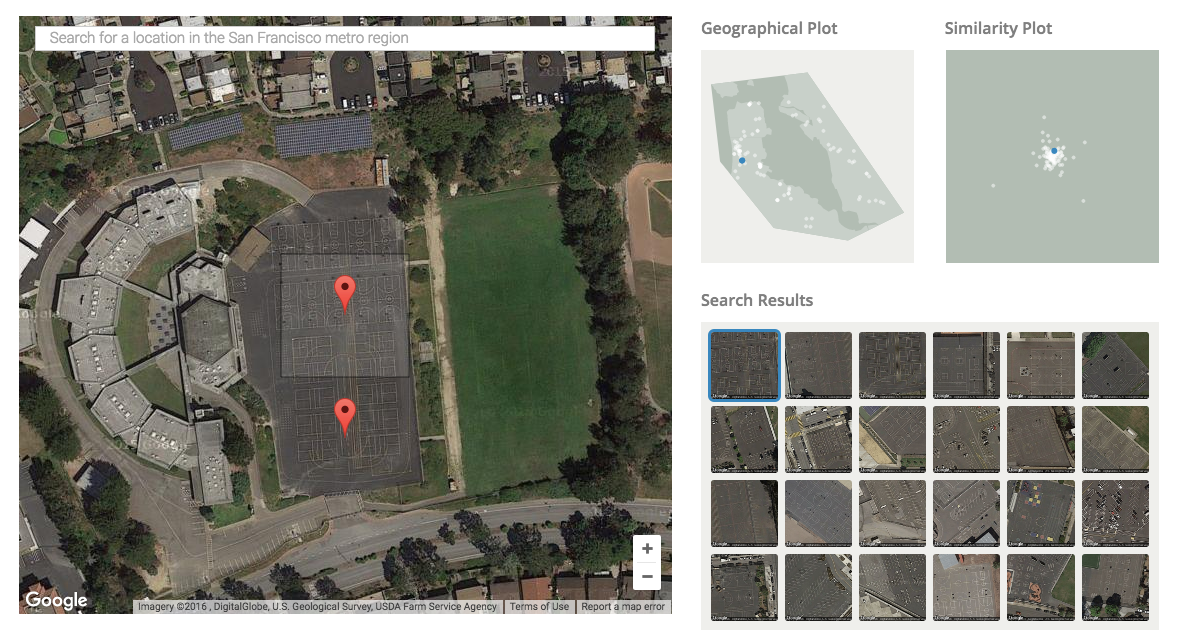This screenshot has width=1196, height=640.
Task: Open the first thumbnail in second results row
Action: [x=744, y=439]
